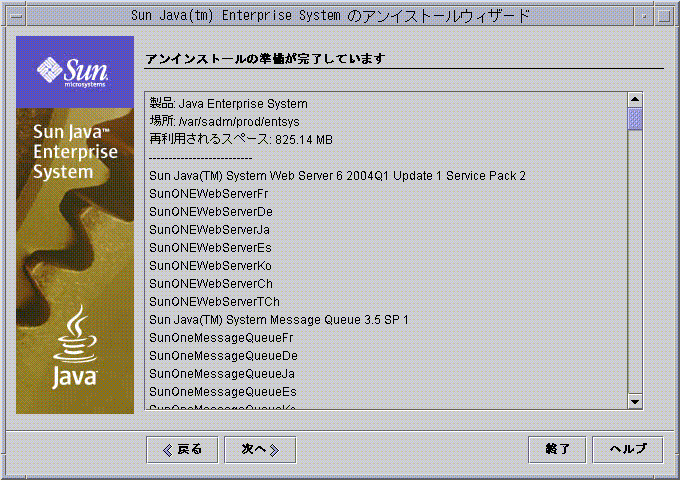Select the SunONEWebServerTCh entry
This screenshot has width=680, height=480.
coord(214,302)
